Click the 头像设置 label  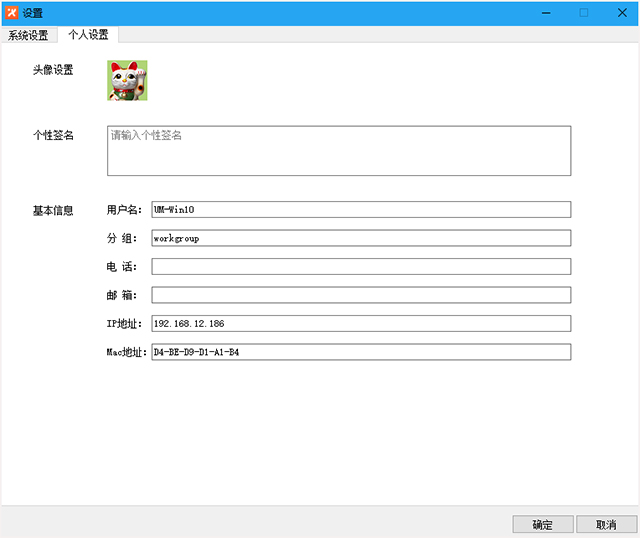point(53,70)
